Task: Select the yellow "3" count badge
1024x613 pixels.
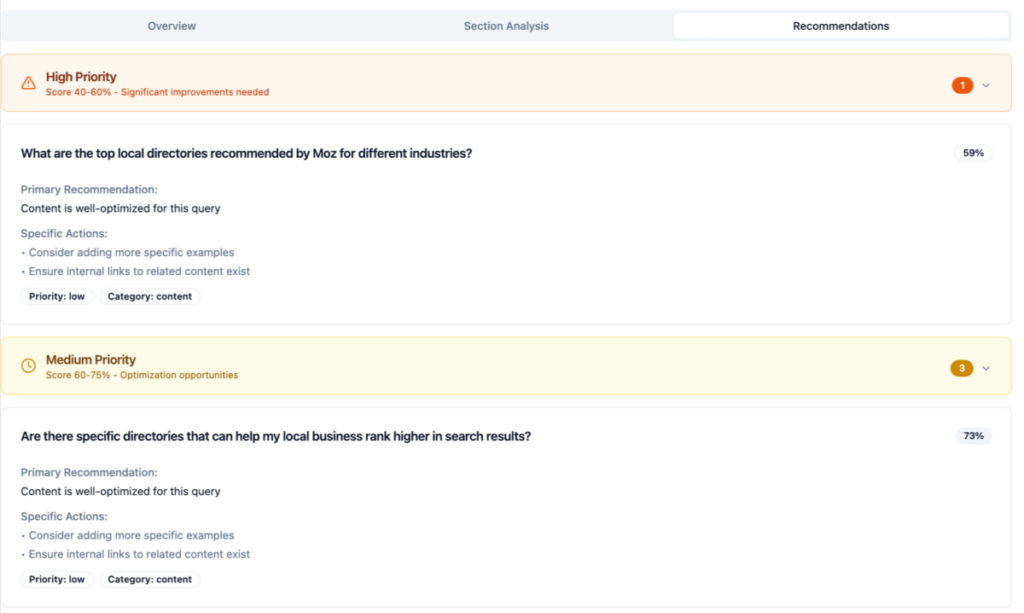Action: click(x=962, y=368)
